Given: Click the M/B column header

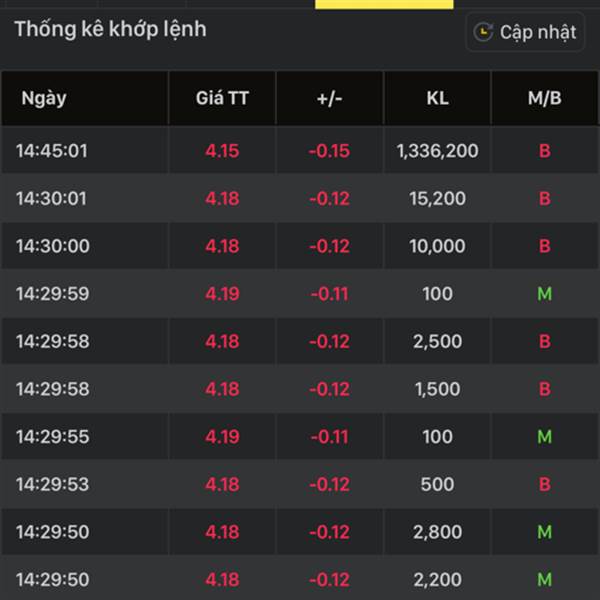Looking at the screenshot, I should coord(545,98).
